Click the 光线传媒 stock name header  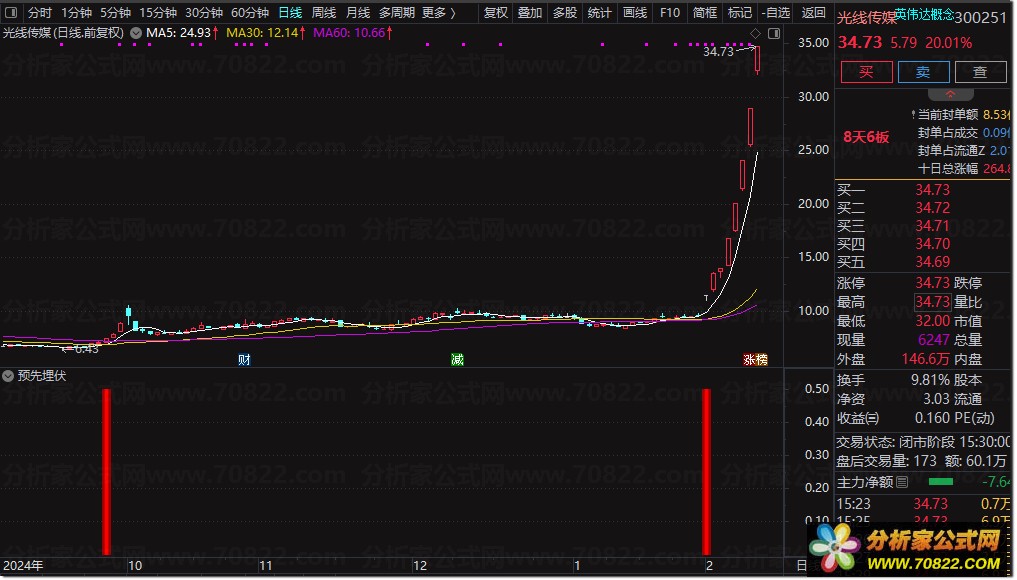pos(866,18)
